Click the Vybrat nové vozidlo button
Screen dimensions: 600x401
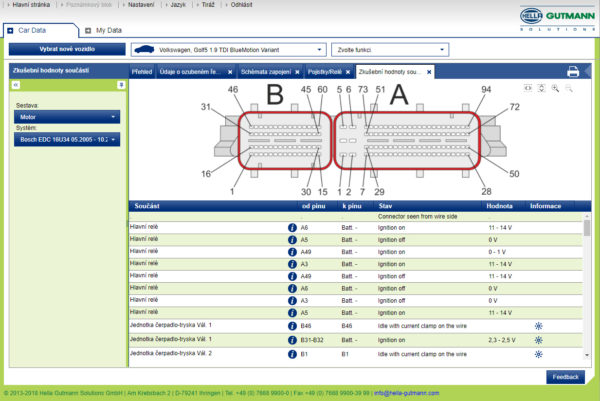67,49
